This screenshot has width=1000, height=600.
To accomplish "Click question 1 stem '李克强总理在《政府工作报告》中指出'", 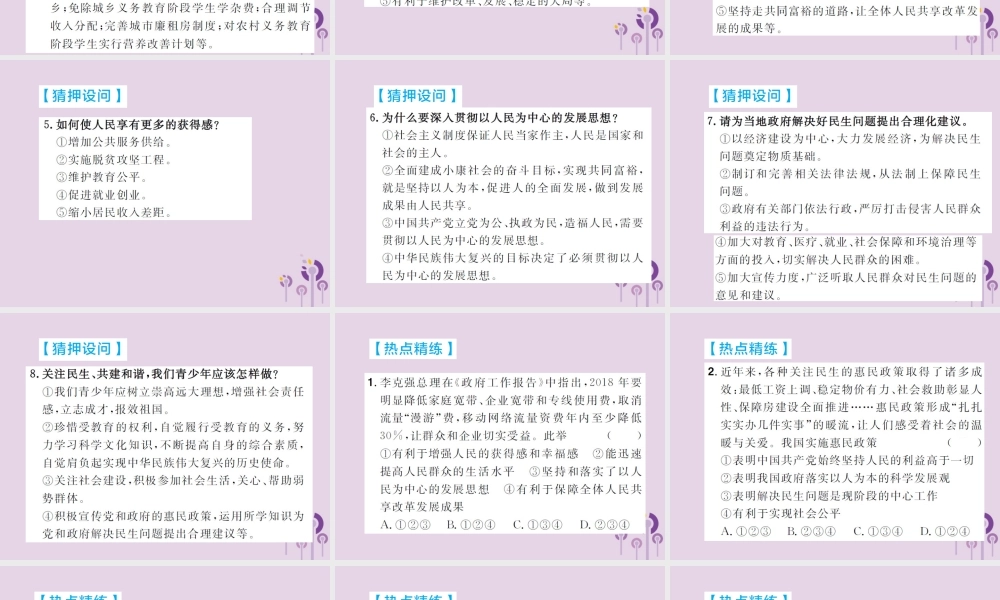I will (482, 383).
